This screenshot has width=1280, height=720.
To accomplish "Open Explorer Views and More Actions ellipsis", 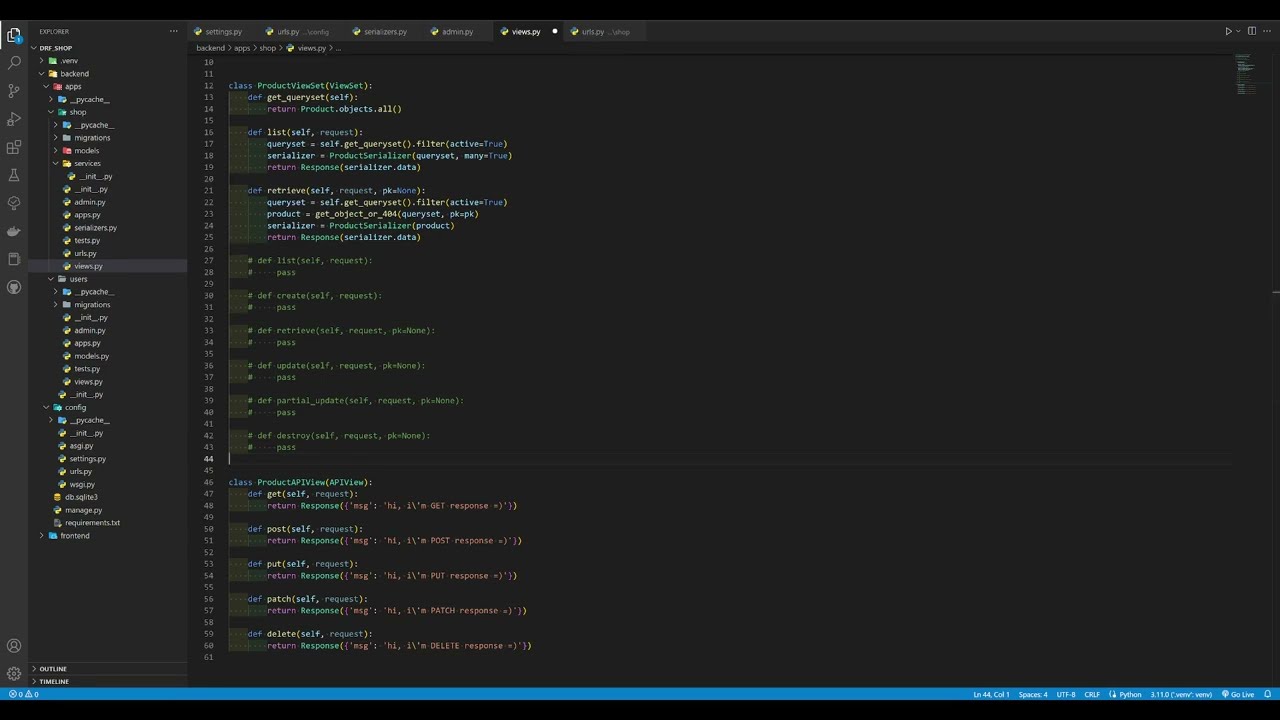I will (x=174, y=31).
